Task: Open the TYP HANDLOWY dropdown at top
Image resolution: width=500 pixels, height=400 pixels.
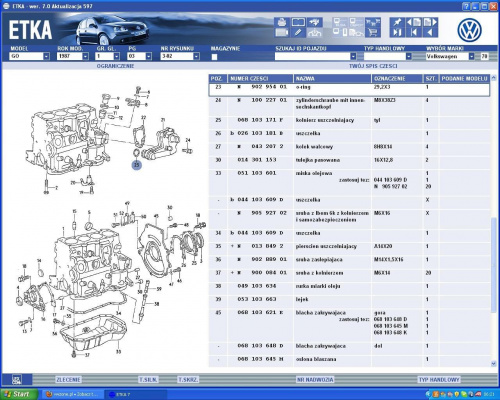Action: point(409,56)
